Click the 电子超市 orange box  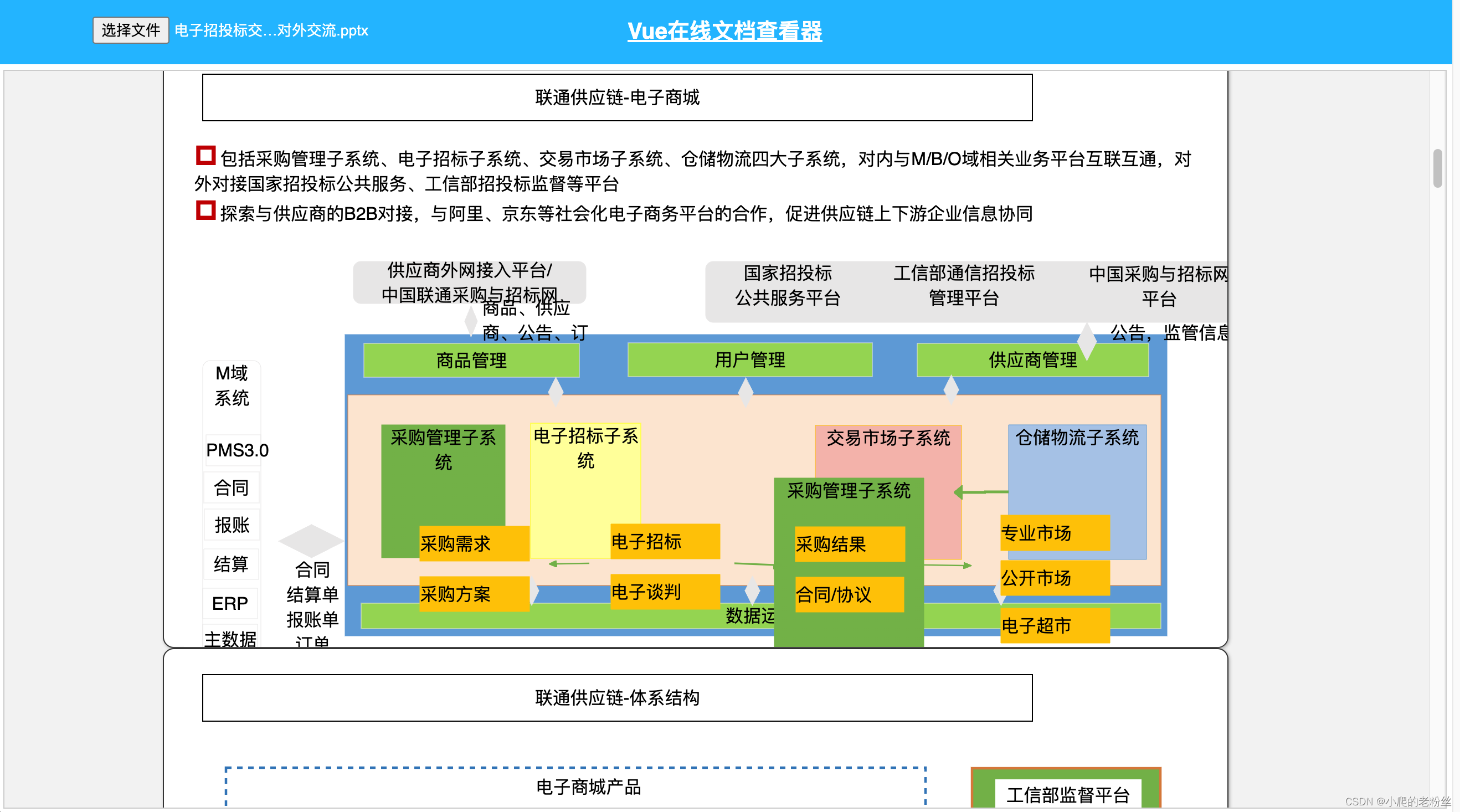(x=1054, y=625)
